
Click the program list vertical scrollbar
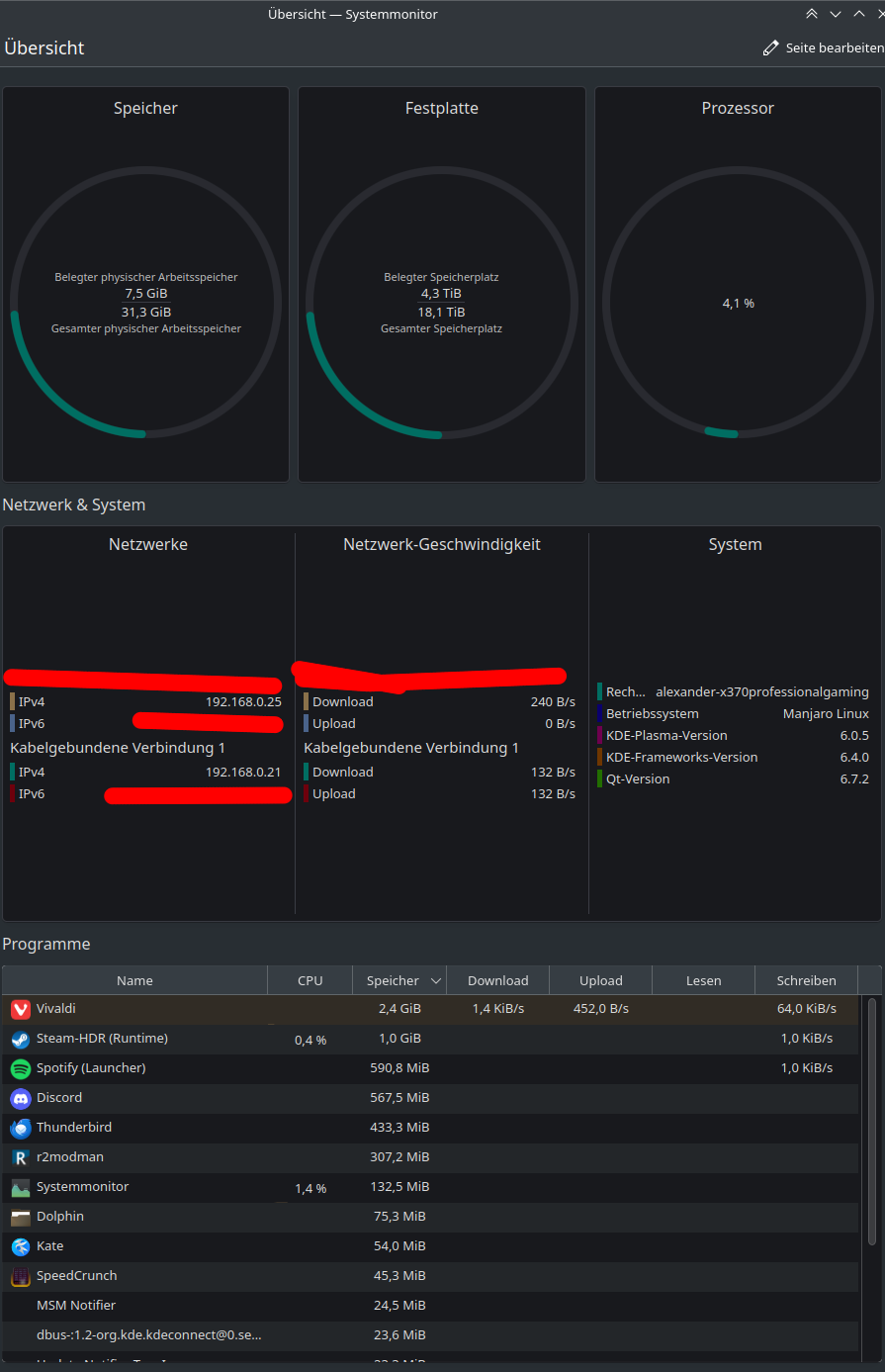[x=871, y=1122]
